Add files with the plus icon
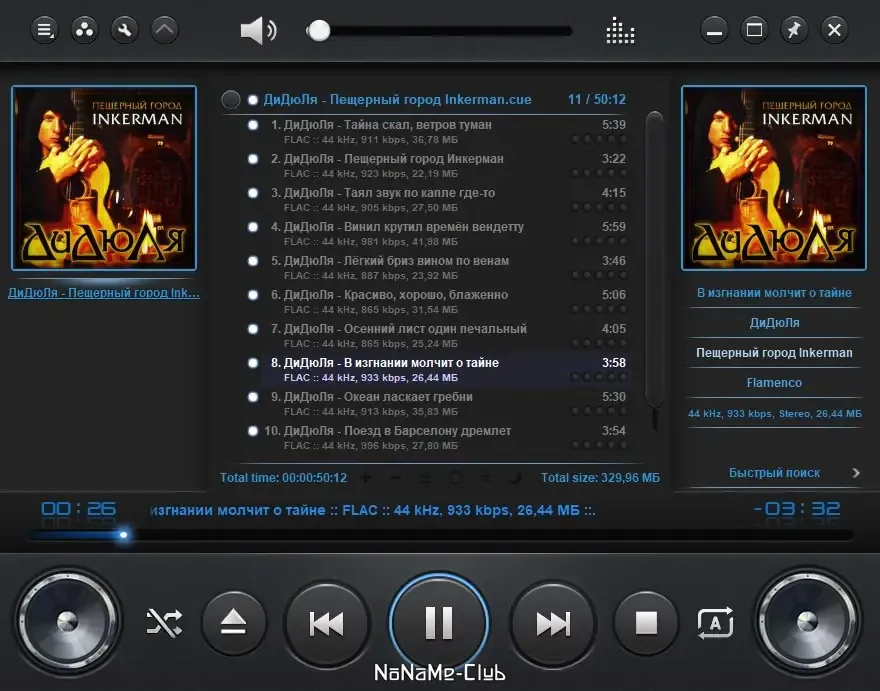880x691 pixels. pos(366,478)
